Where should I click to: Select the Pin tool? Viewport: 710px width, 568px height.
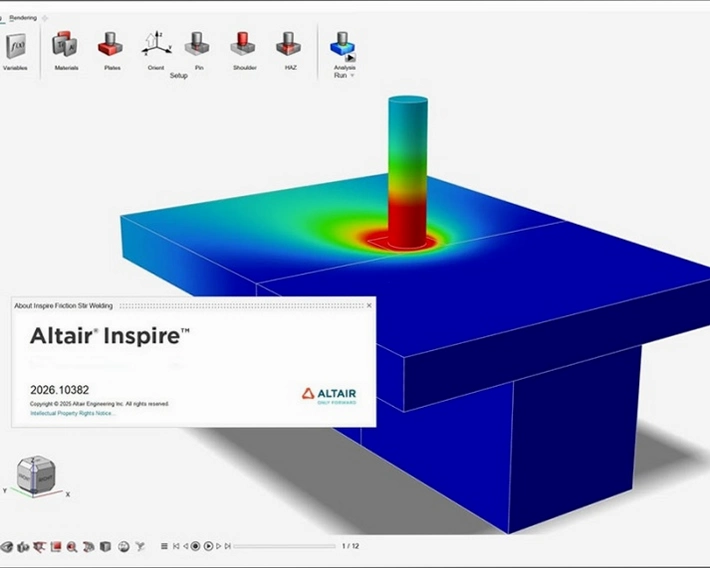click(x=198, y=51)
